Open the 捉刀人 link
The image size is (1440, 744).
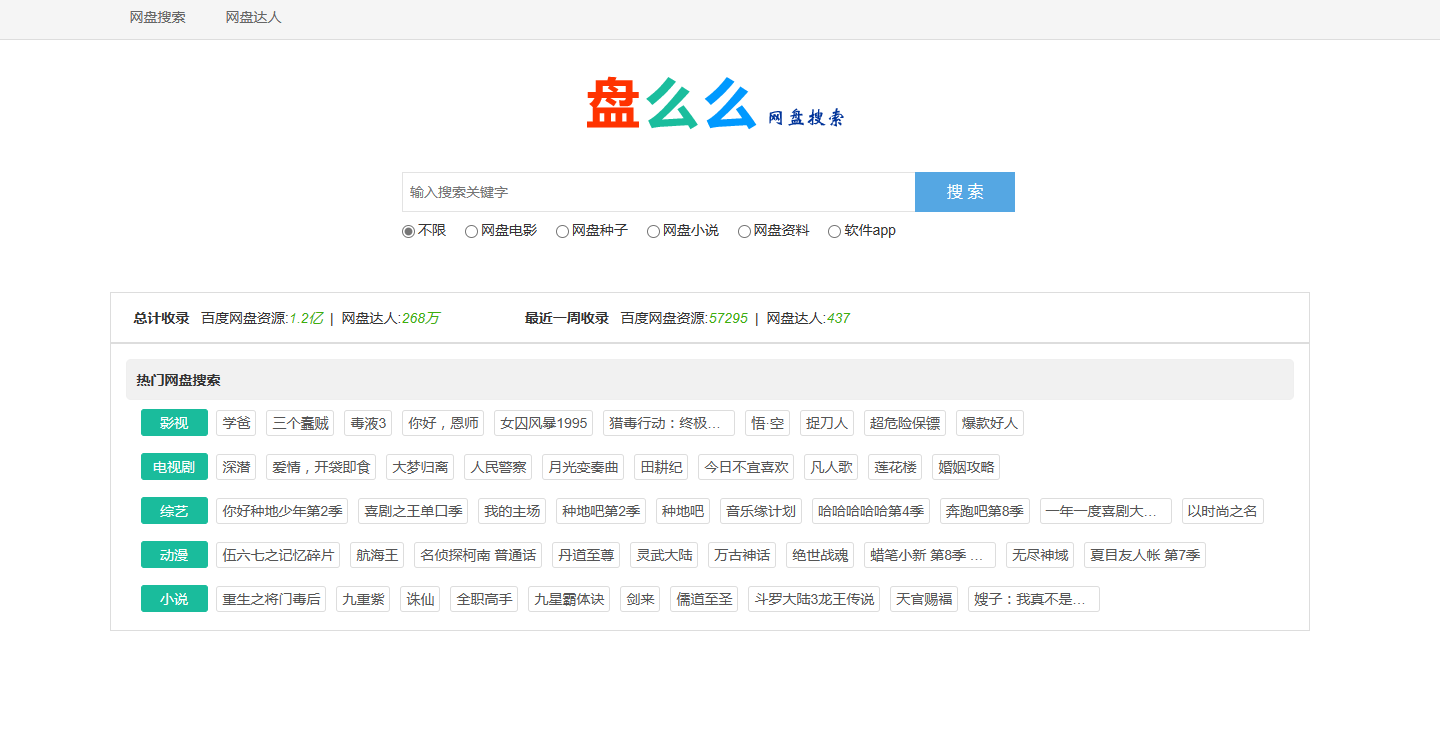[x=827, y=423]
